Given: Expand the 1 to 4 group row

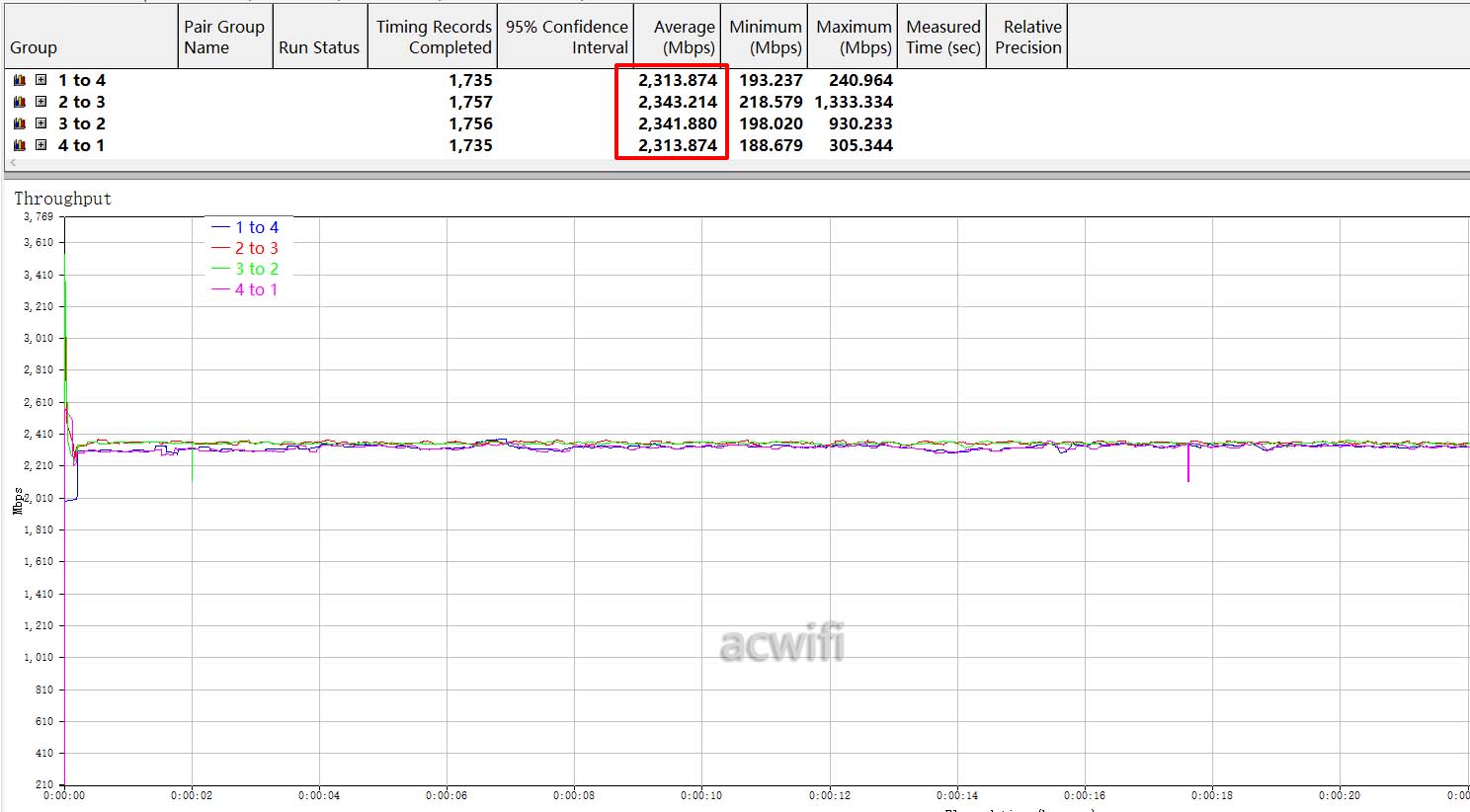Looking at the screenshot, I should point(41,80).
